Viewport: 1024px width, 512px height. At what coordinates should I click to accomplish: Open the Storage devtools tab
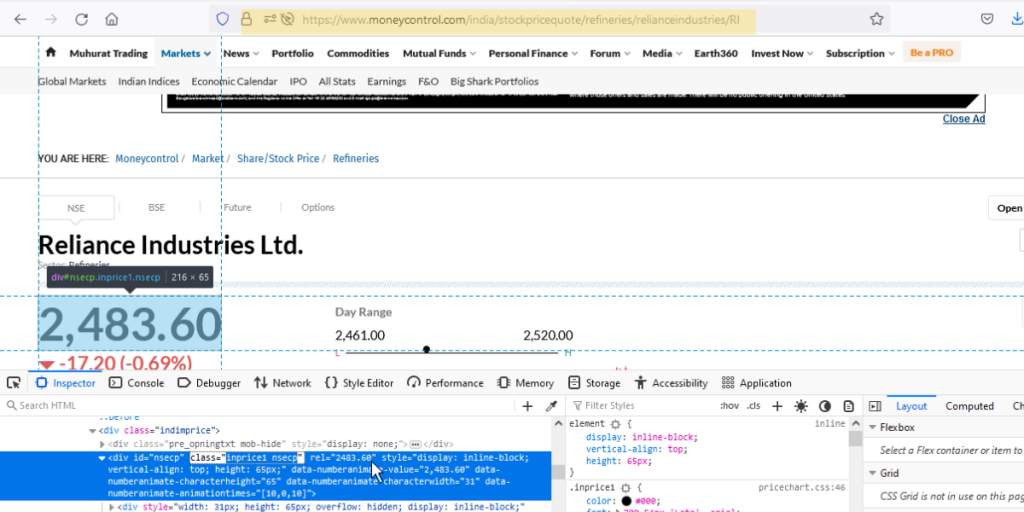pos(594,383)
